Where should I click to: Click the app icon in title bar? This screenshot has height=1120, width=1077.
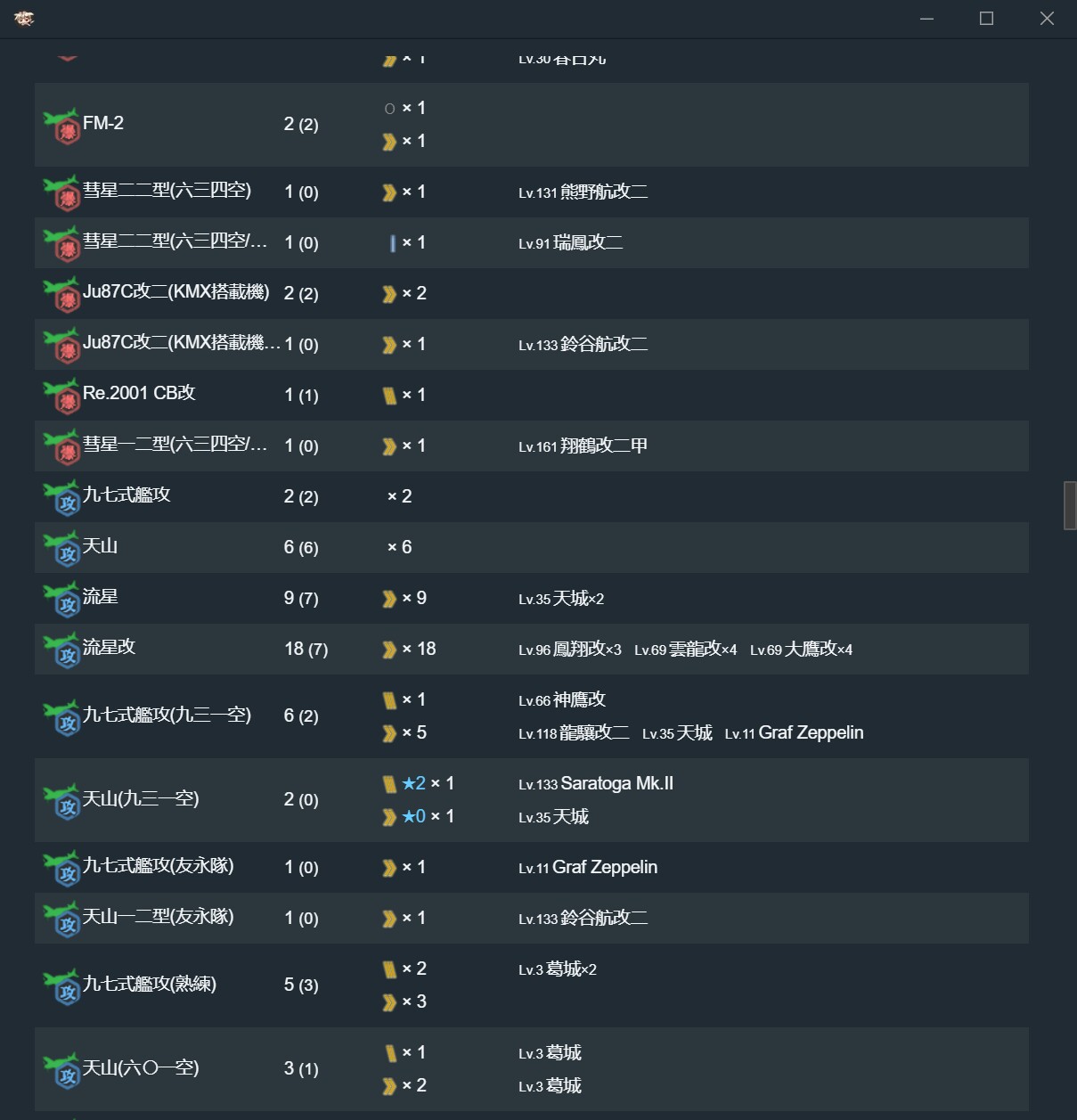pos(24,19)
